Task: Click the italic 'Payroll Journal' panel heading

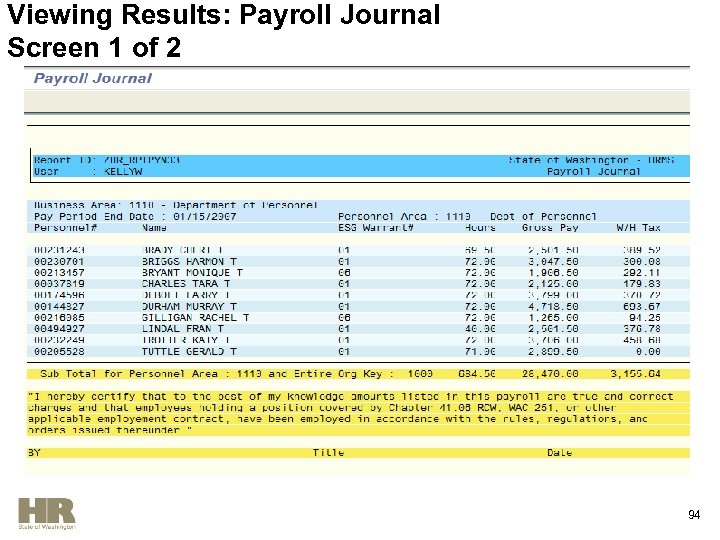Action: coord(93,79)
